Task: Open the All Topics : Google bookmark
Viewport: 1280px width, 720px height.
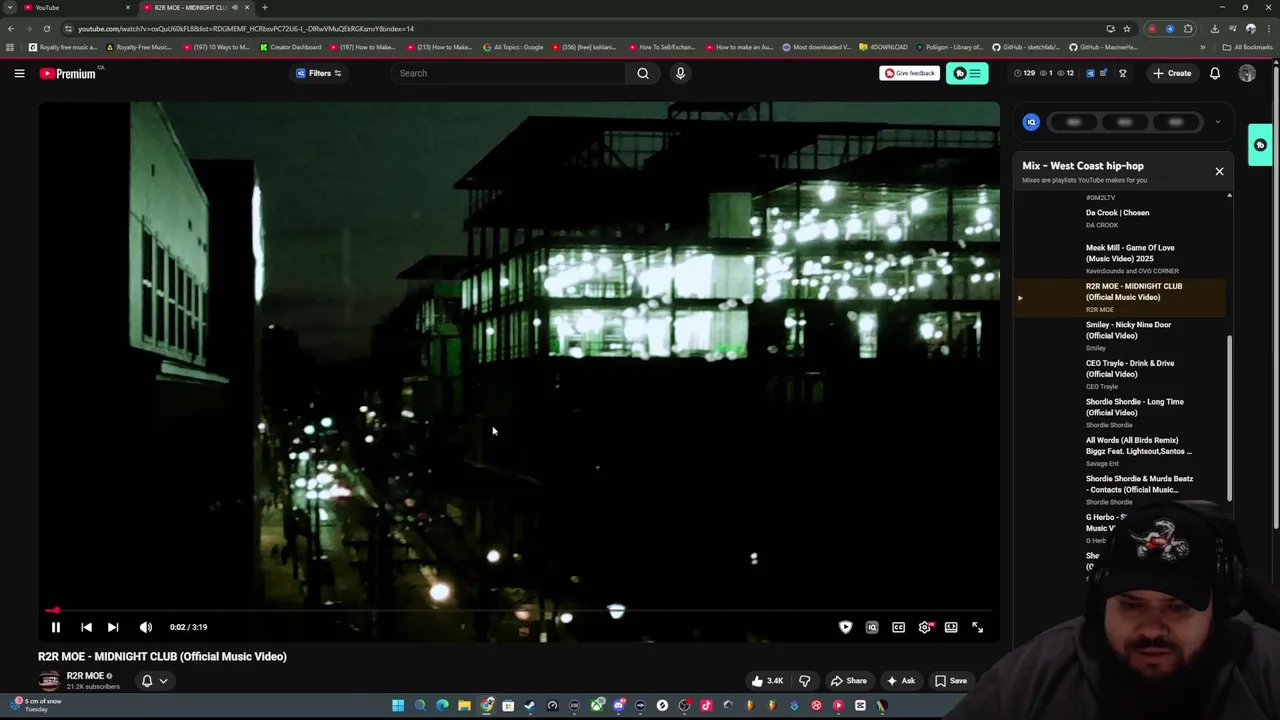Action: tap(513, 47)
